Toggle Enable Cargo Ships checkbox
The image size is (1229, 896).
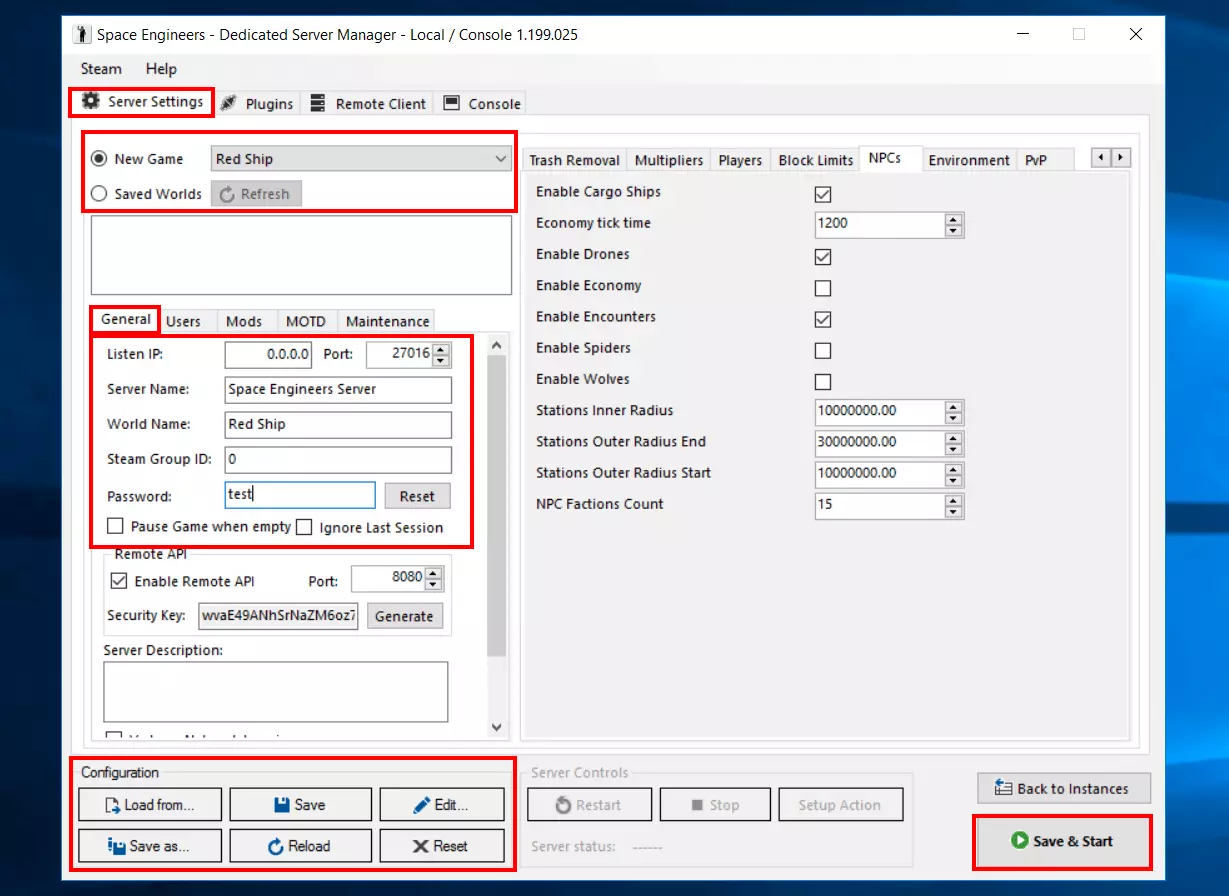click(823, 194)
